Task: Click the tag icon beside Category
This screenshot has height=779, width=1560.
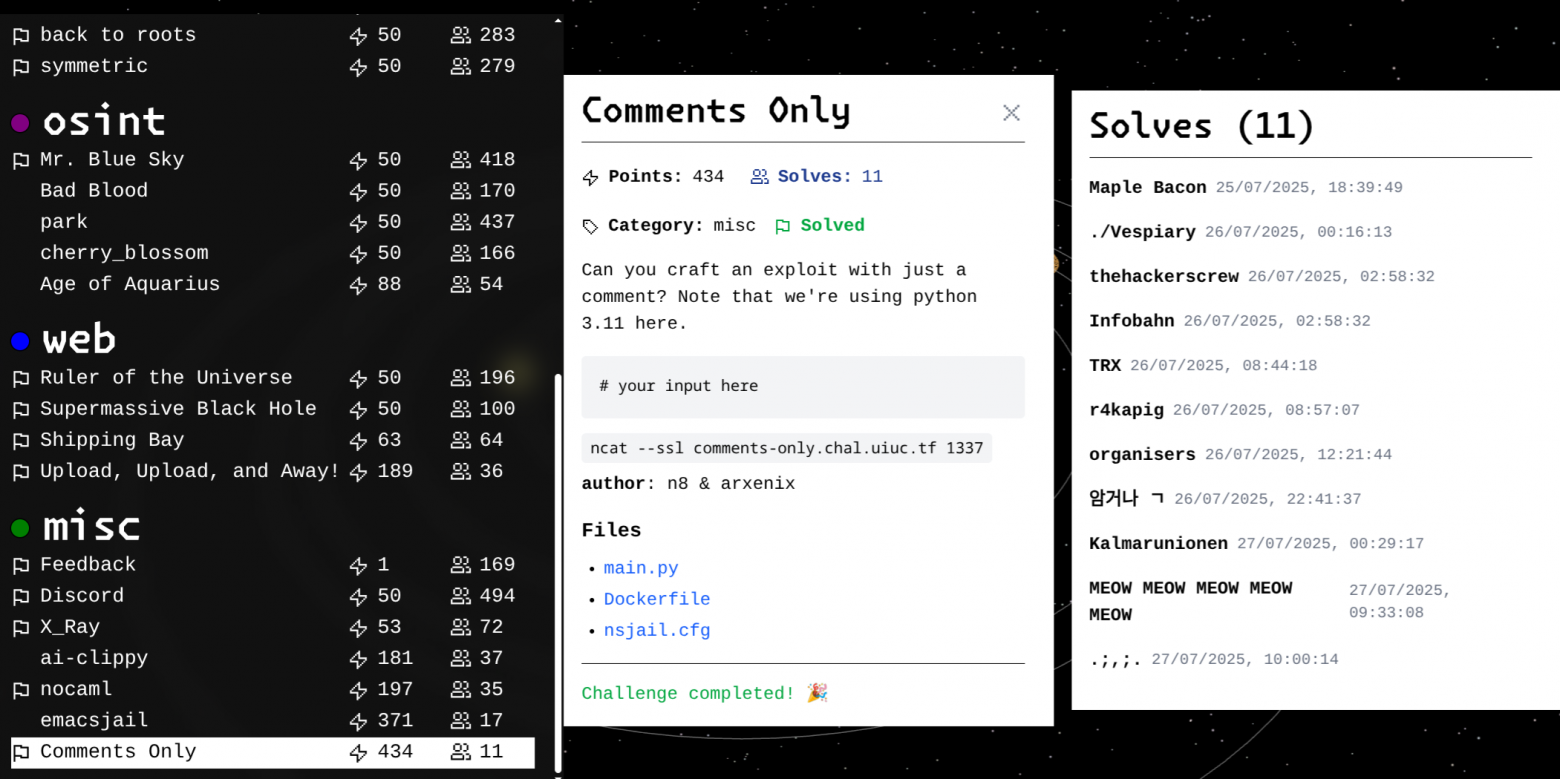Action: (590, 227)
